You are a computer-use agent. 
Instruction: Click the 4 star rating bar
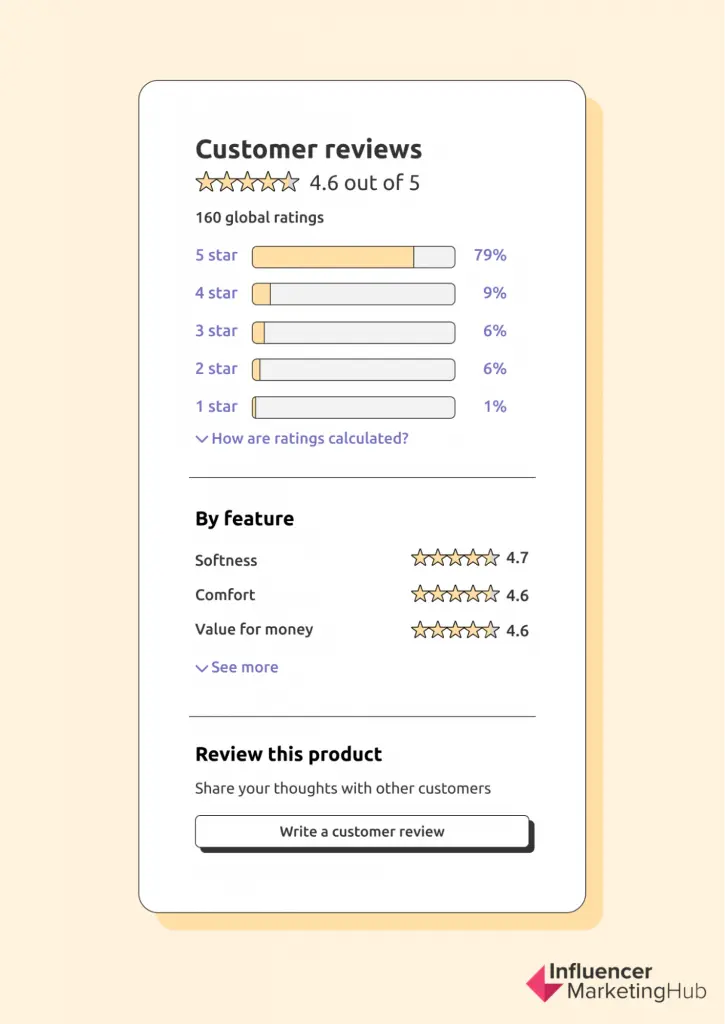[x=353, y=294]
